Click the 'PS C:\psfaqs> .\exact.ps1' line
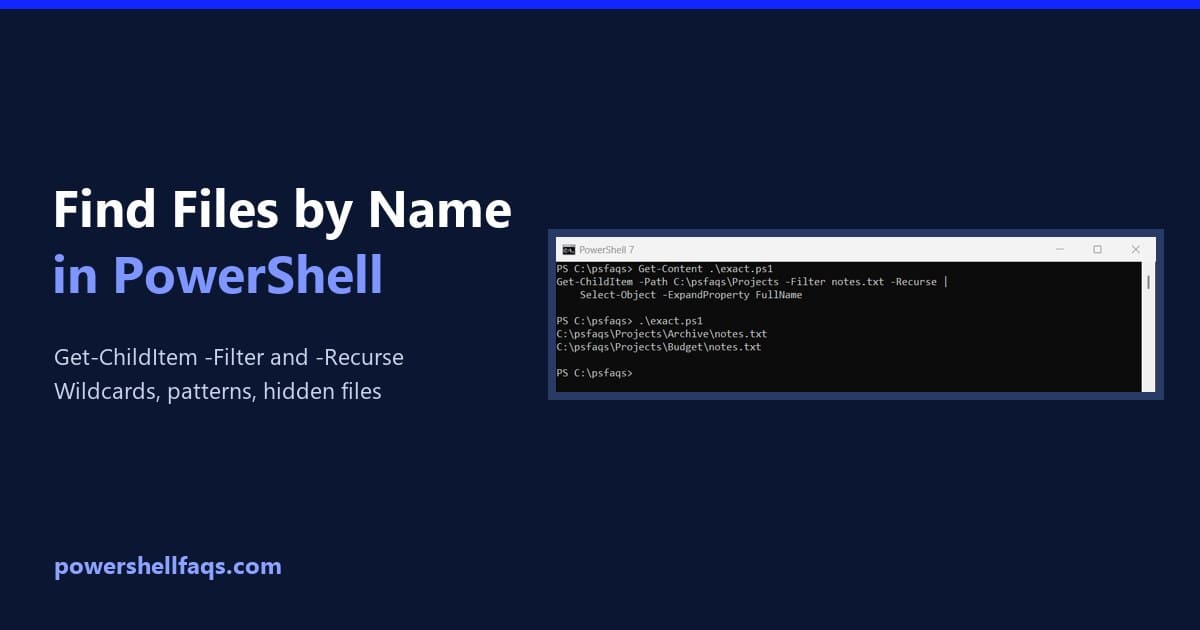The width and height of the screenshot is (1200, 630). tap(630, 321)
